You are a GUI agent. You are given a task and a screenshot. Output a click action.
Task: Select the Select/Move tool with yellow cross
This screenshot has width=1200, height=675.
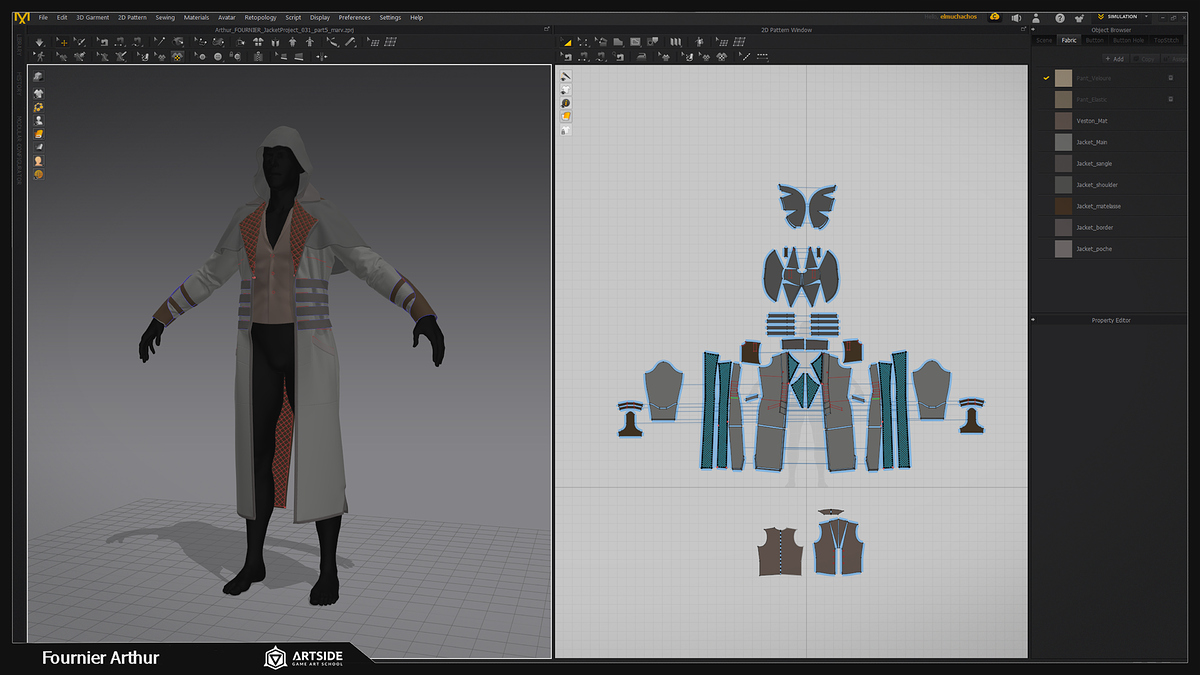63,42
